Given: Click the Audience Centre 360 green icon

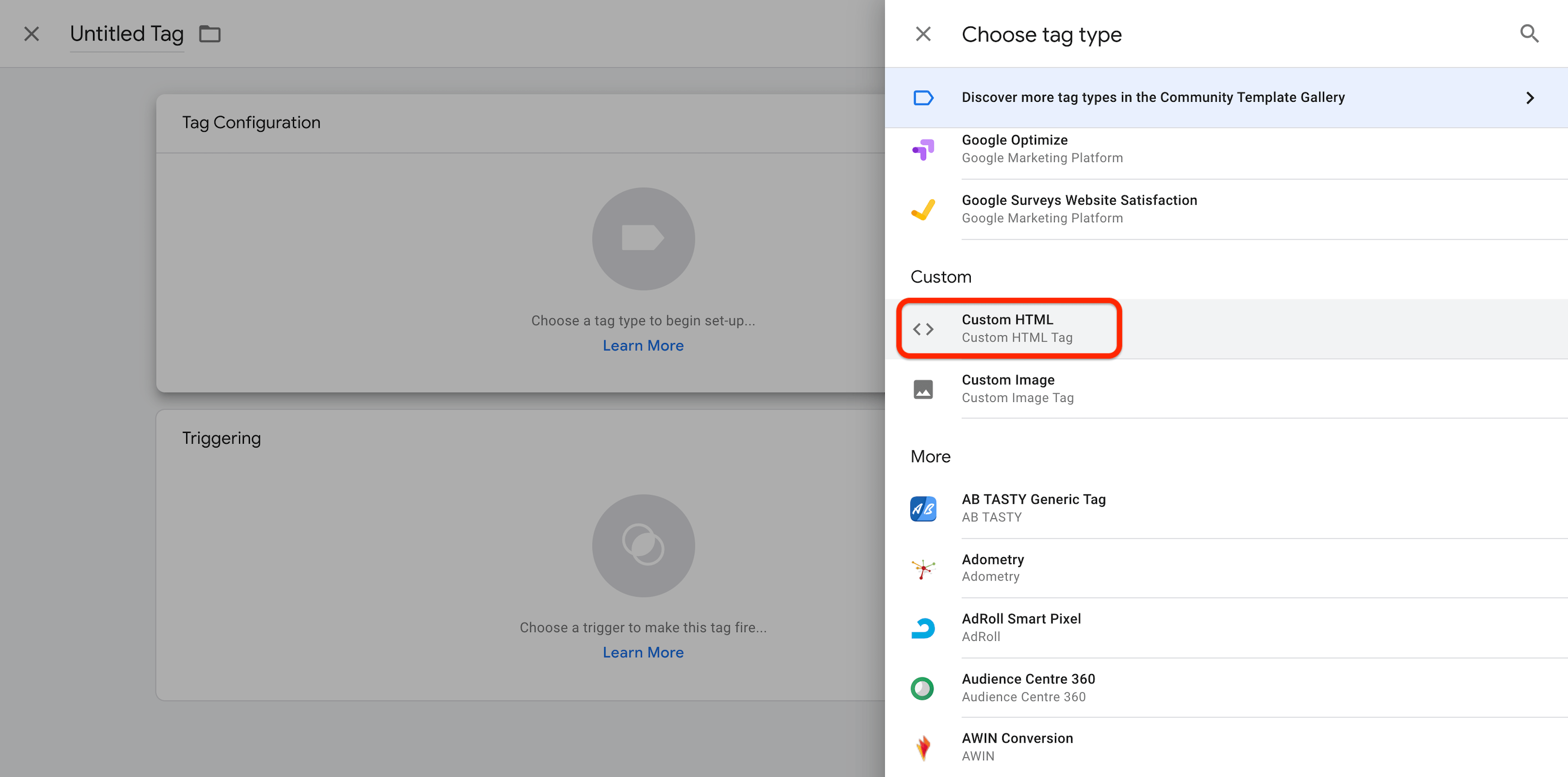Looking at the screenshot, I should [x=923, y=688].
